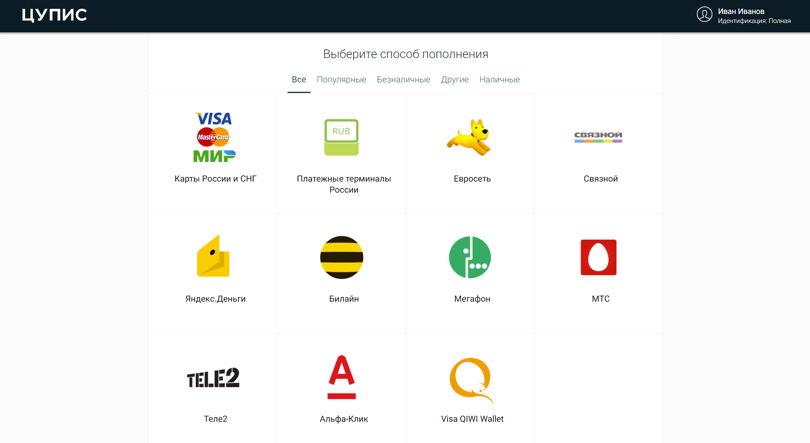Open the user profile avatar icon
810x443 pixels.
tap(704, 14)
